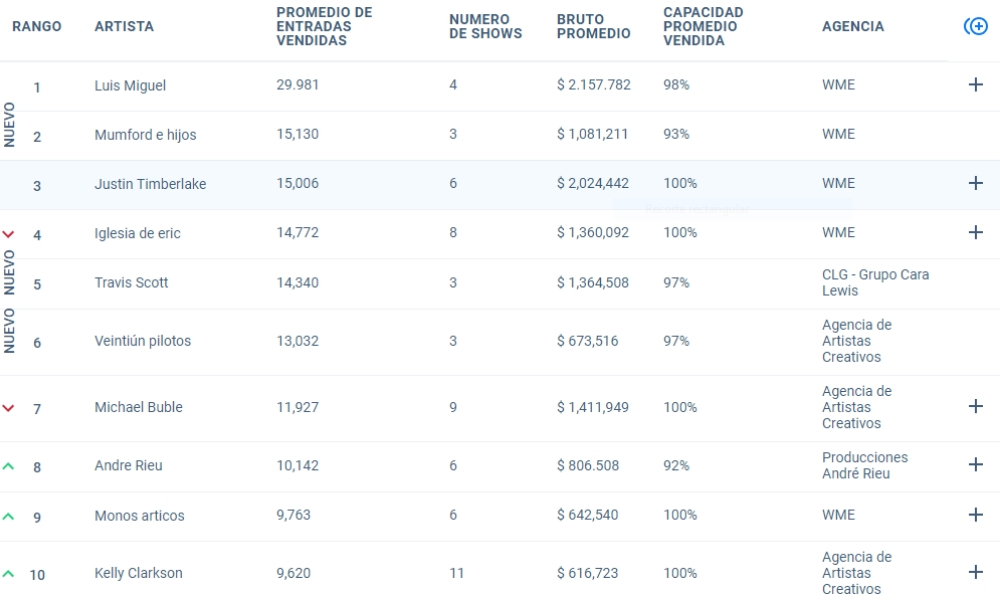Screen dimensions: 1000x600
Task: Open artist Mumford e hijos
Action: tap(145, 135)
